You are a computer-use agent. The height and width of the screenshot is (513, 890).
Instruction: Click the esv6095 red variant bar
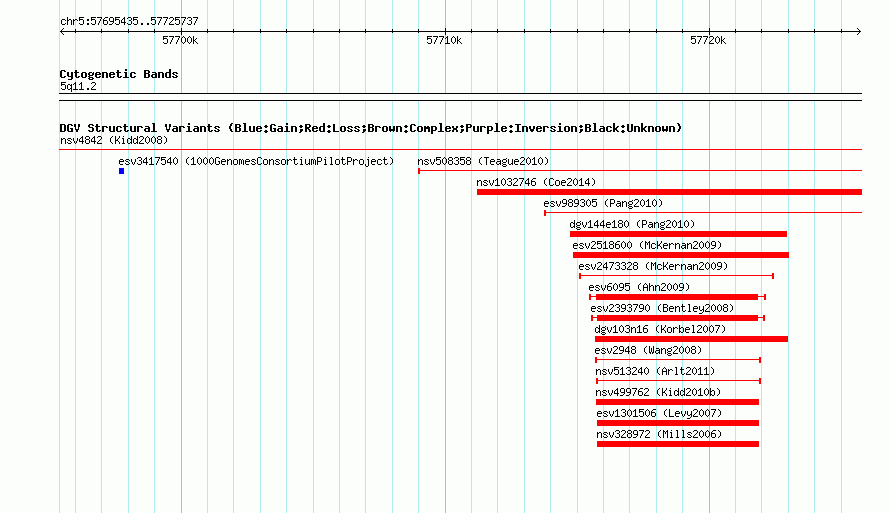677,297
